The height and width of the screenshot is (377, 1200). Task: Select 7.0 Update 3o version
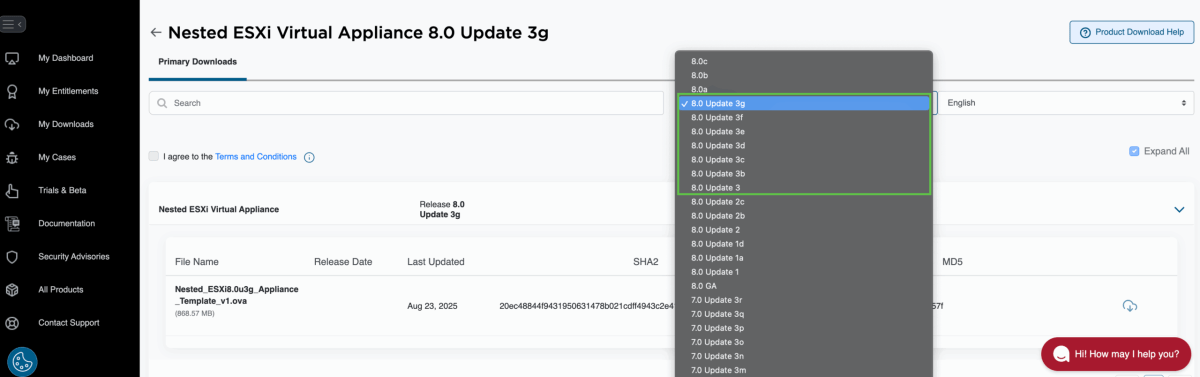tap(804, 341)
